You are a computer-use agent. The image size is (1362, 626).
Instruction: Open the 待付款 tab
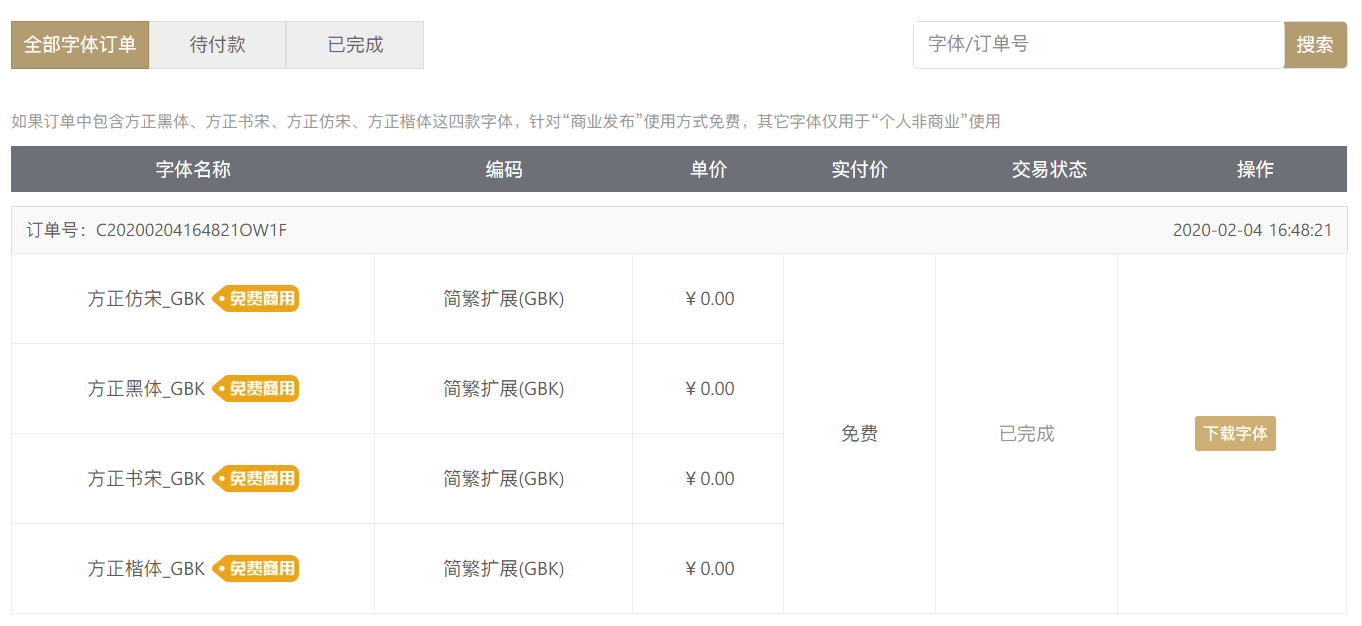tap(217, 45)
